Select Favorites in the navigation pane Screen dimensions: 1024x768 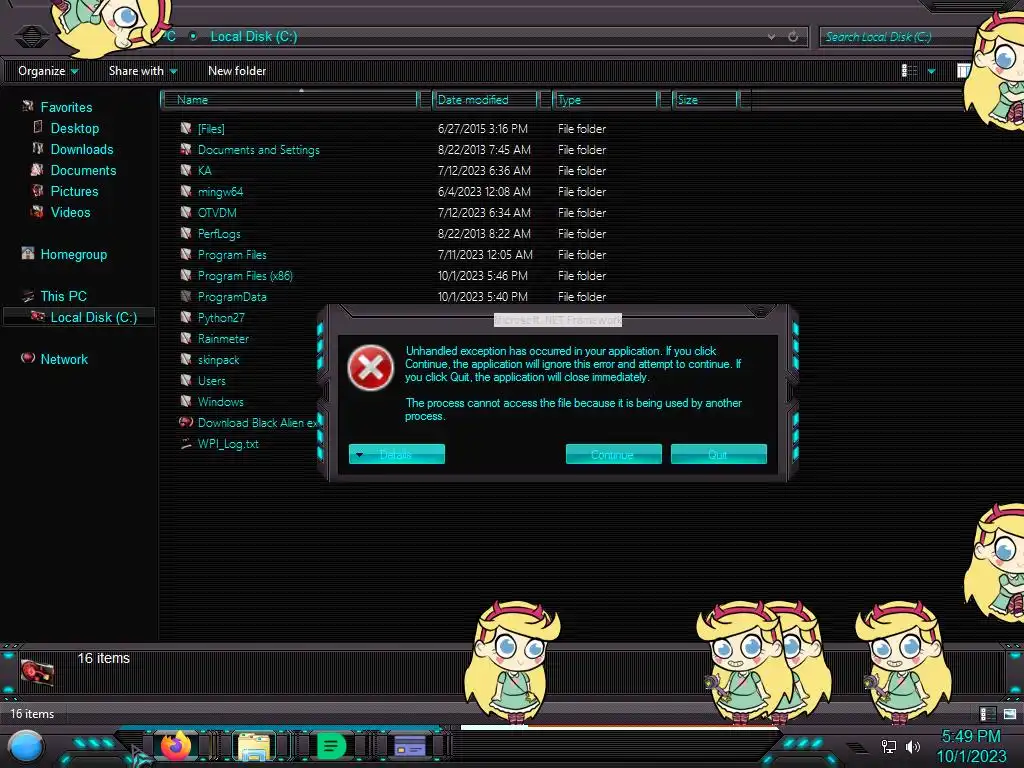click(66, 107)
